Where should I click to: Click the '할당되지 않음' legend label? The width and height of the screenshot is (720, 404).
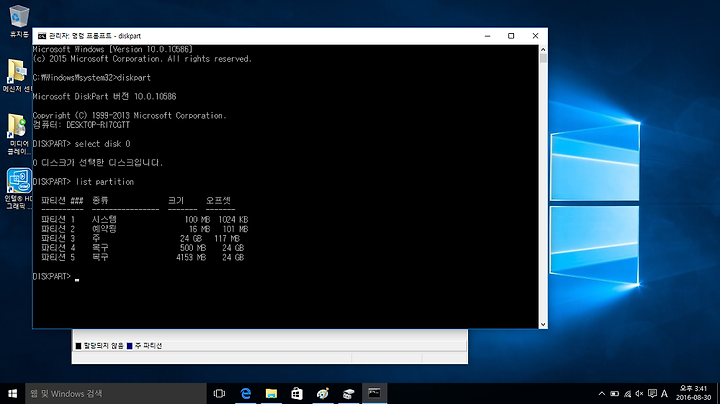pos(103,346)
